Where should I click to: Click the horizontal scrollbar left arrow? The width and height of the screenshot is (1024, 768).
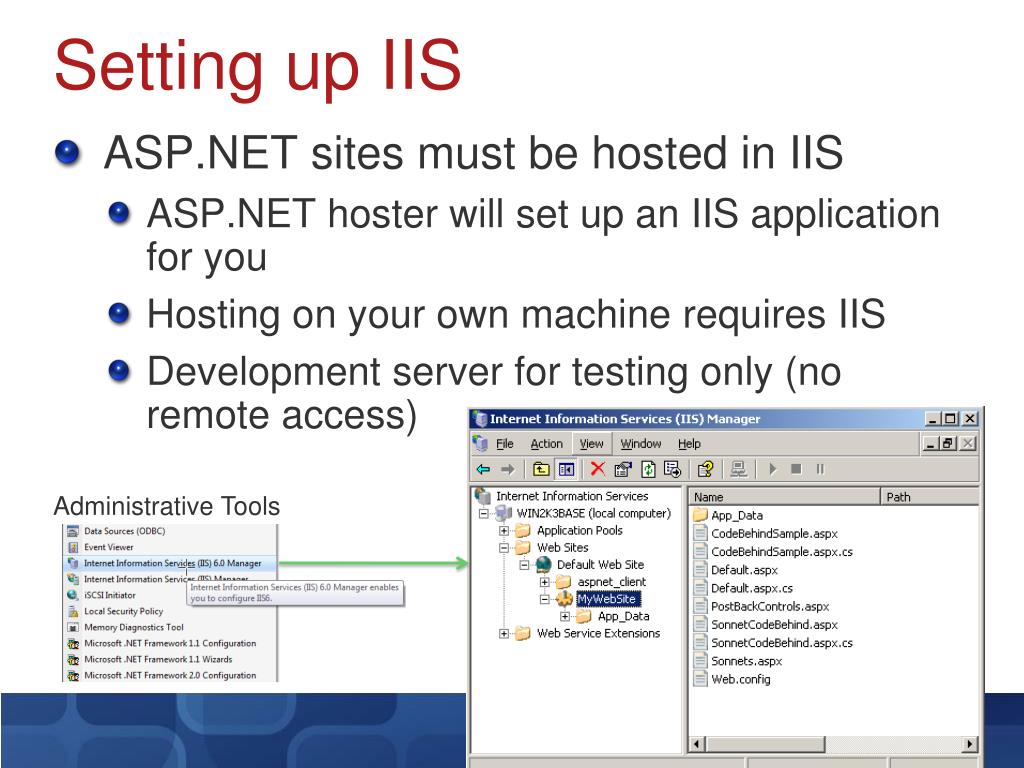click(x=697, y=743)
